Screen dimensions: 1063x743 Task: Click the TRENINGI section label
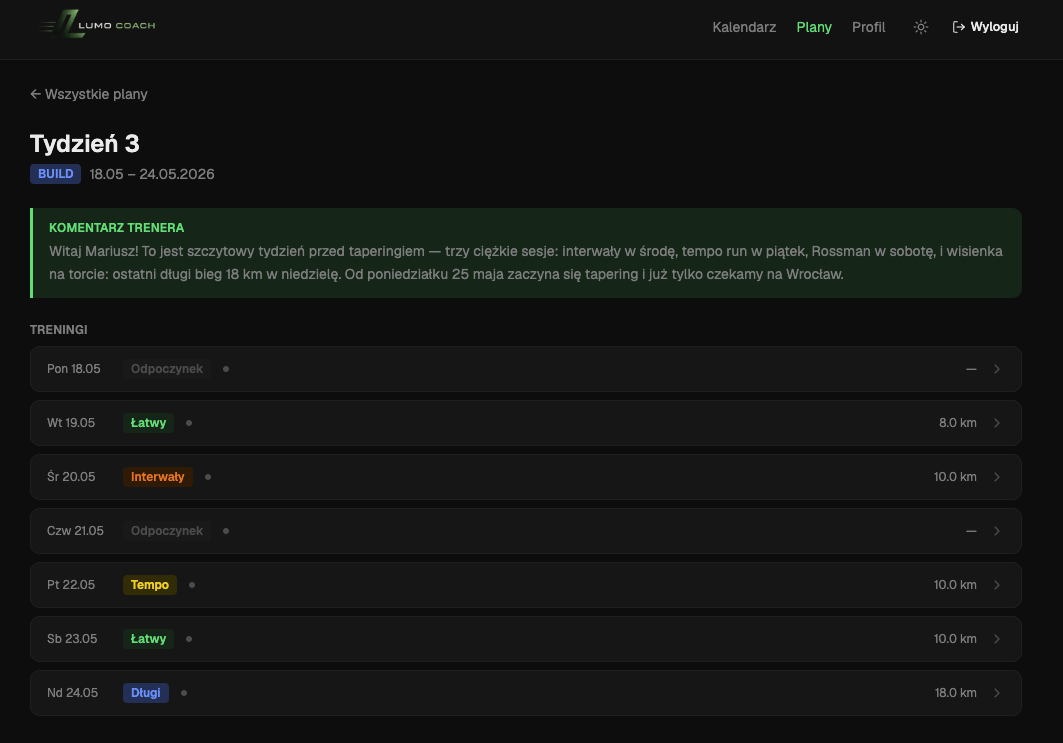58,329
